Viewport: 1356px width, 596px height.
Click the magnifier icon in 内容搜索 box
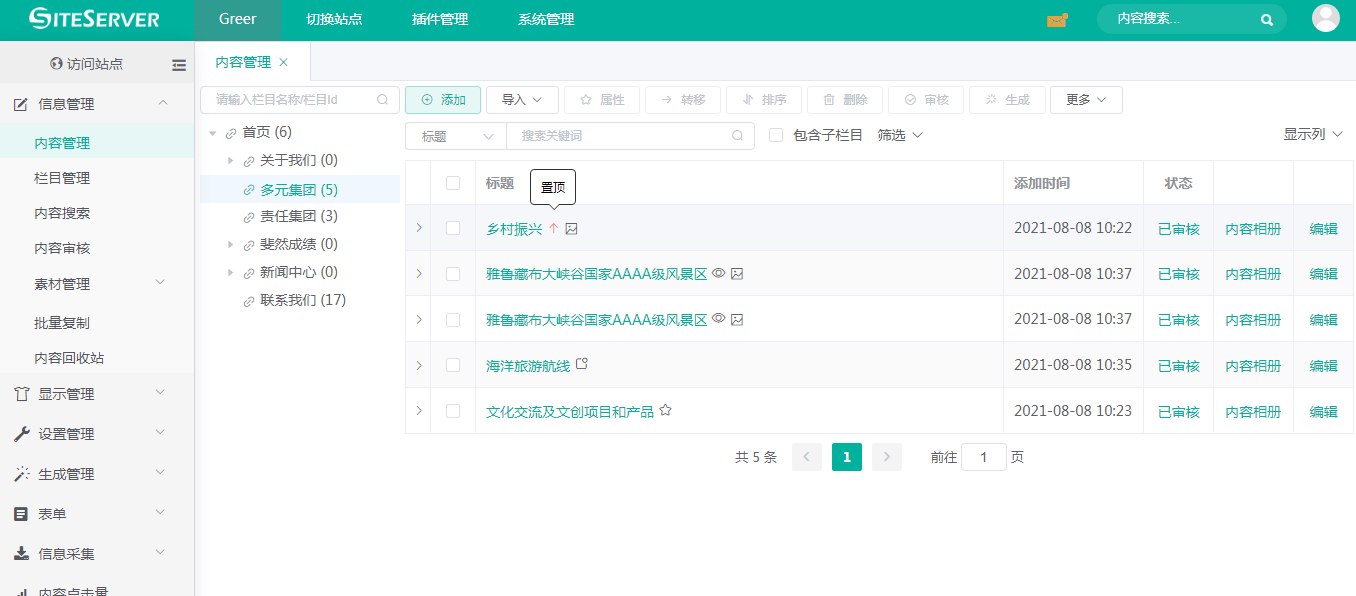point(1267,20)
